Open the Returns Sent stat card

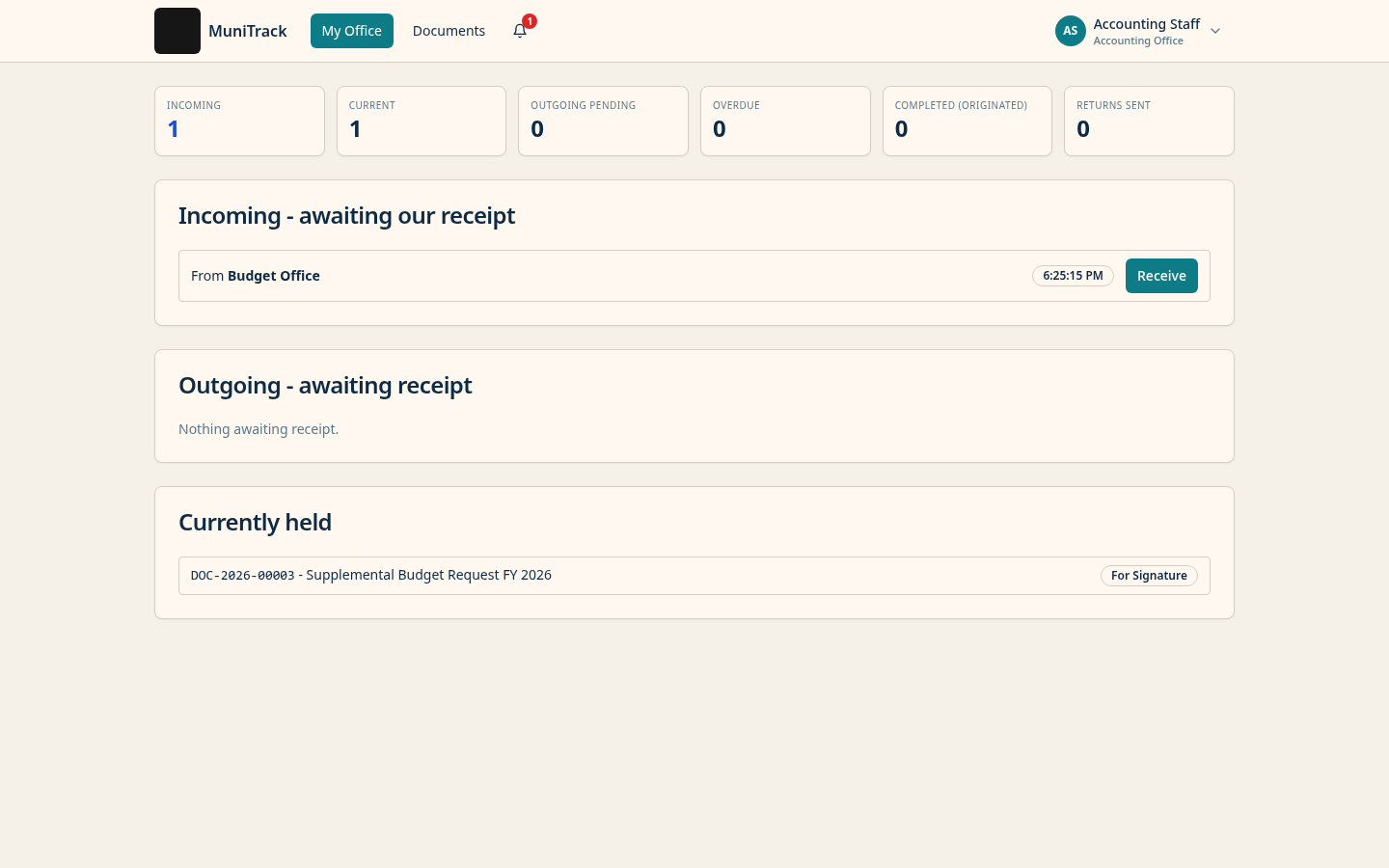pyautogui.click(x=1149, y=121)
